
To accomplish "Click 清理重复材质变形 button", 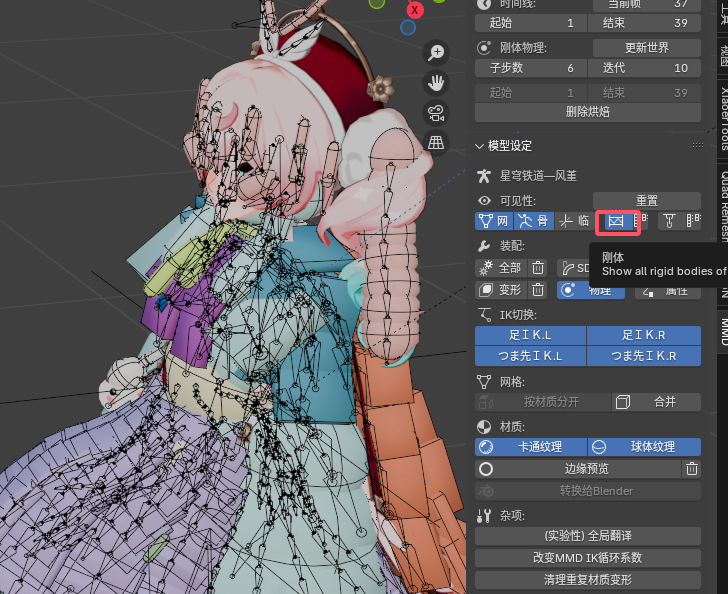I will point(588,580).
